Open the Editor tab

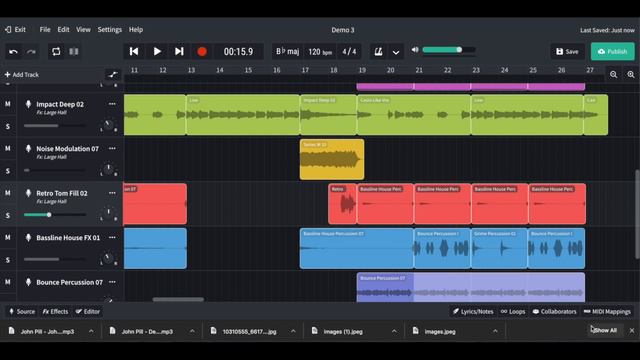(88, 311)
